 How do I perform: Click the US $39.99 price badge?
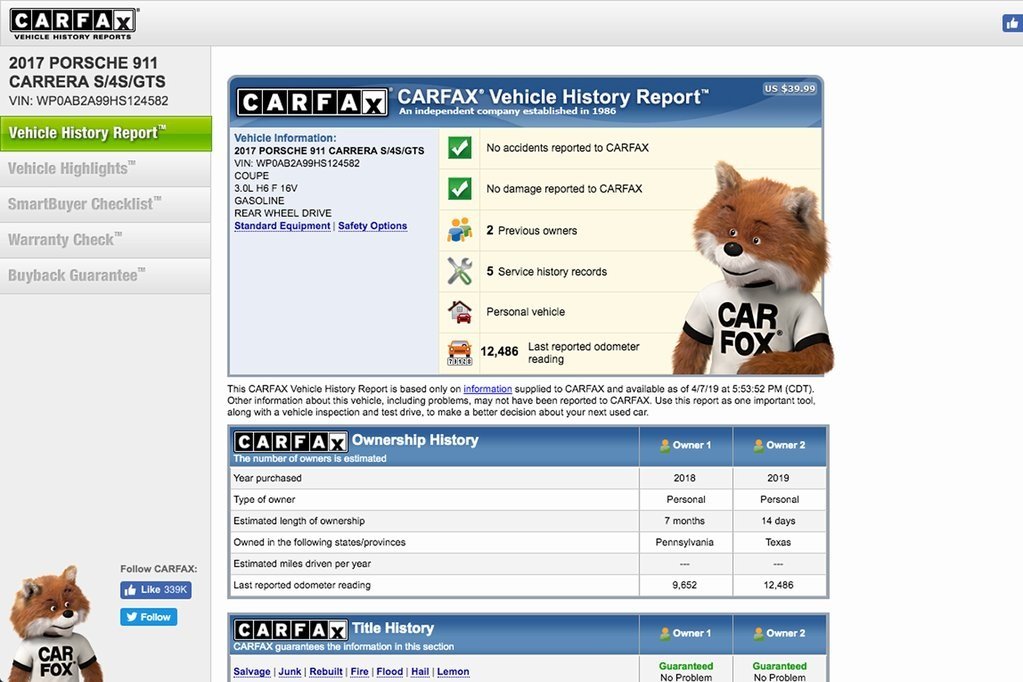pyautogui.click(x=790, y=88)
